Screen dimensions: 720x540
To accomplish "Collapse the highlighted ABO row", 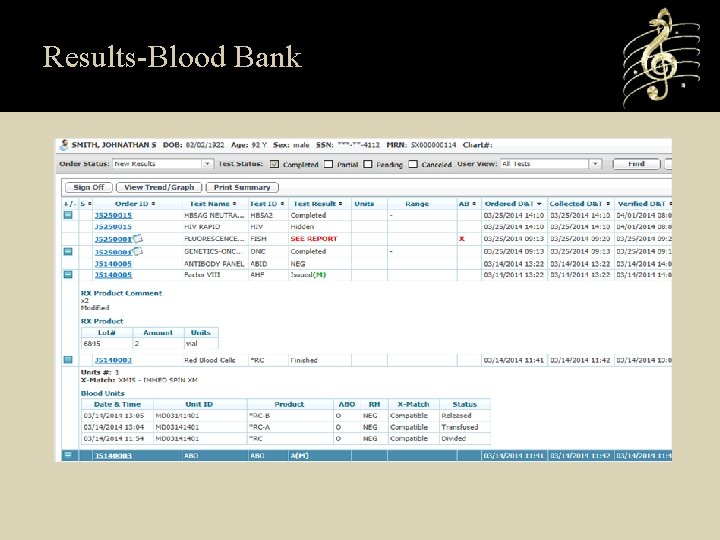I will (x=68, y=455).
